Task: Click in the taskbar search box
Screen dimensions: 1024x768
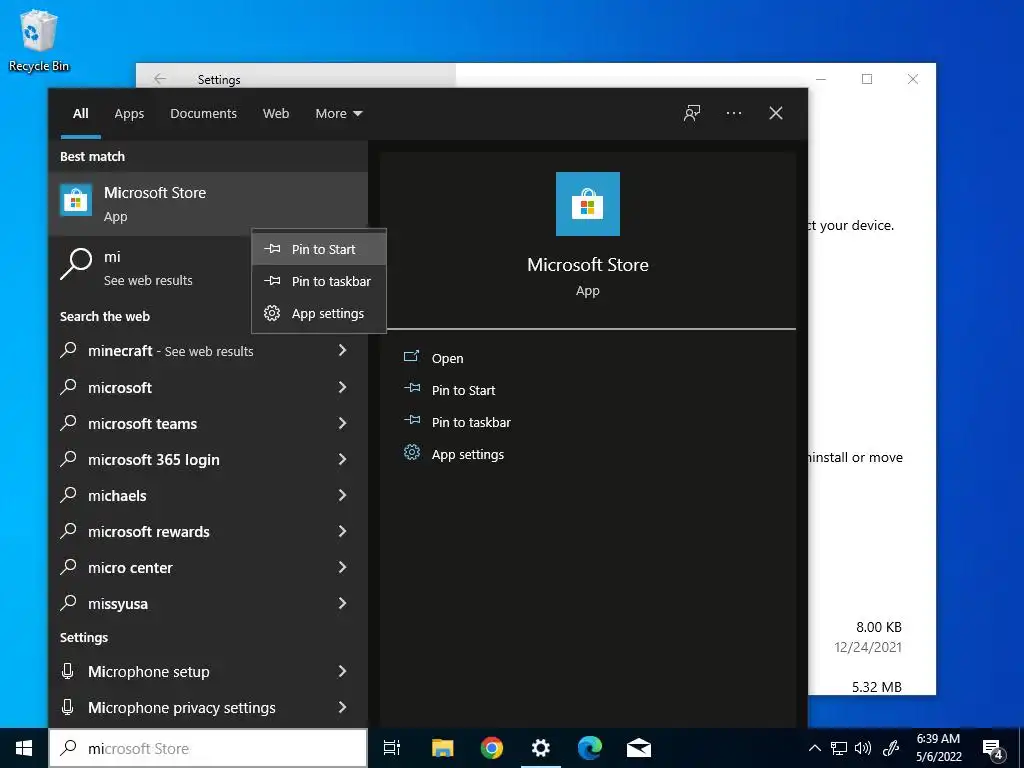Action: coord(208,748)
